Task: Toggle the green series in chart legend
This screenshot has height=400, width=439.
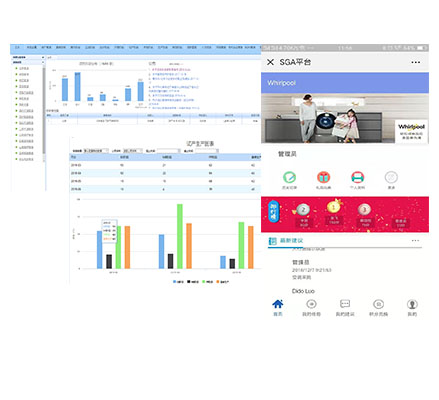Action: (207, 282)
